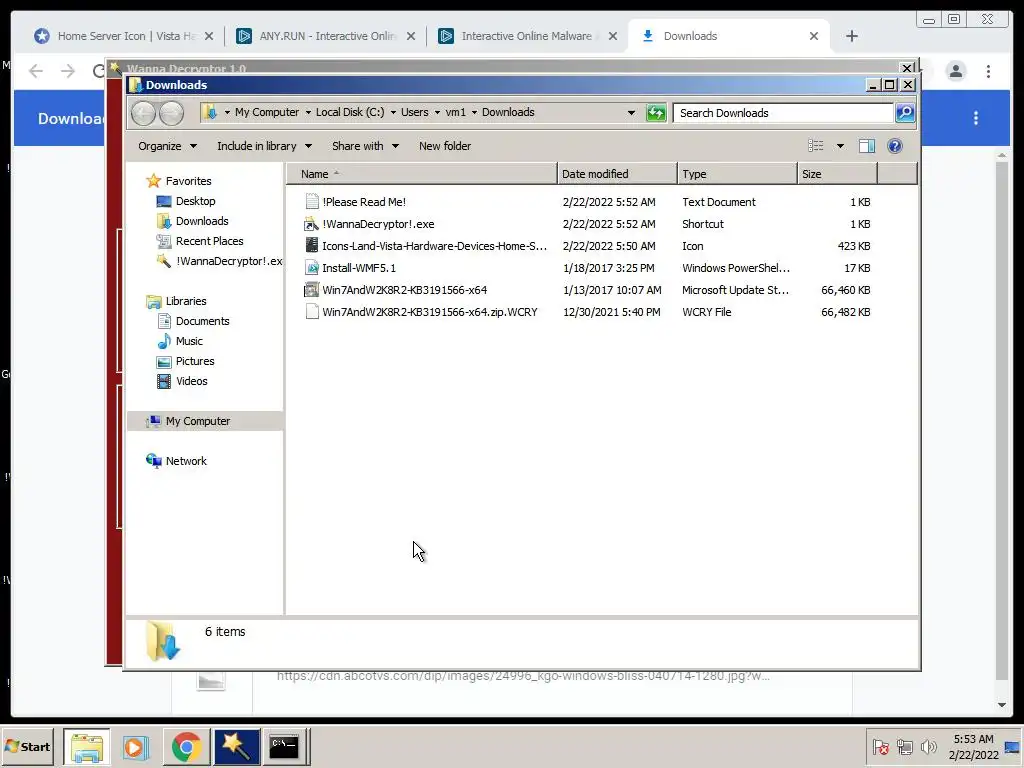Click the change view icon in toolbar
1024x768 pixels.
point(816,146)
